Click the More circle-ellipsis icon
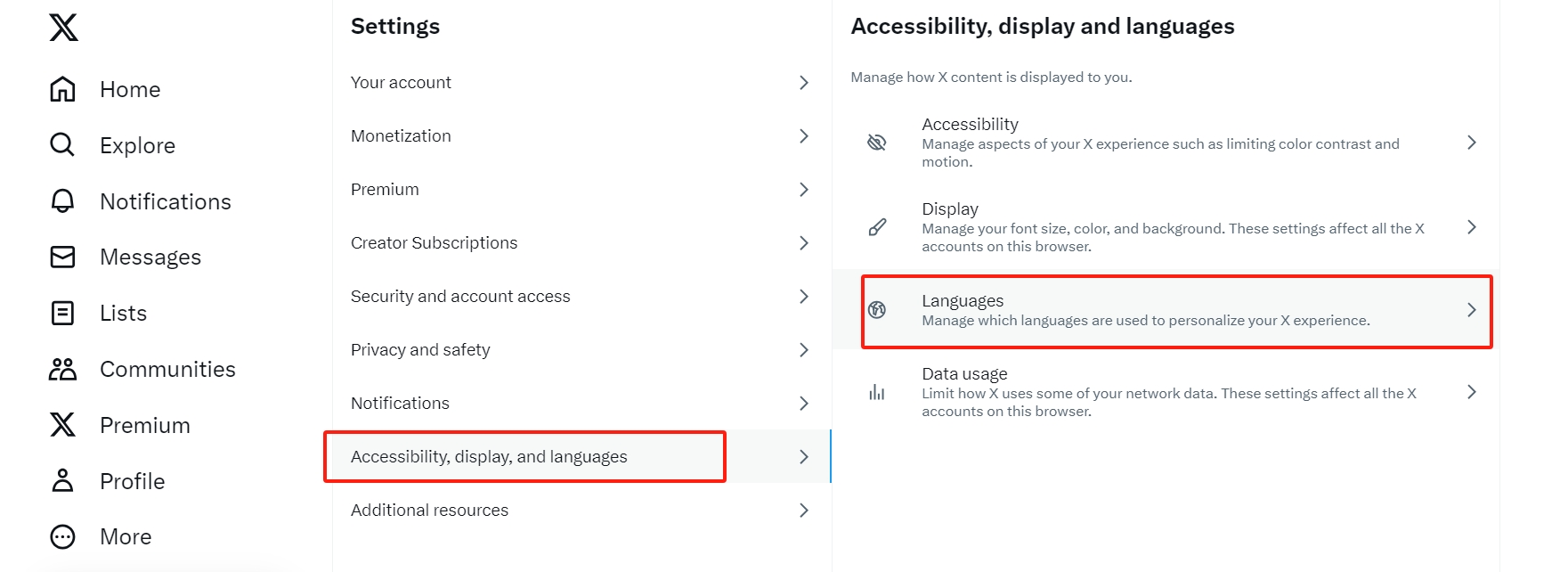 pos(62,536)
